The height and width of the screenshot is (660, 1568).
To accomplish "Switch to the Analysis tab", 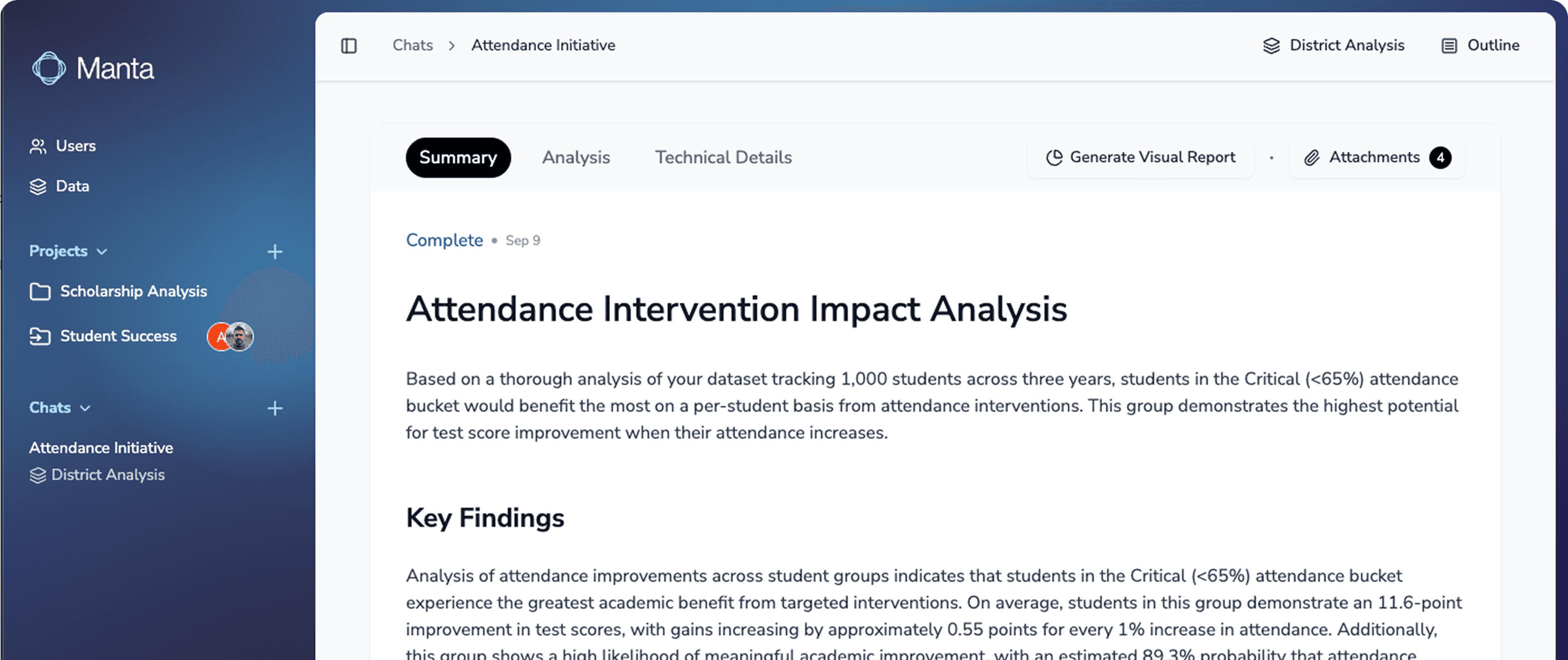I will click(576, 158).
